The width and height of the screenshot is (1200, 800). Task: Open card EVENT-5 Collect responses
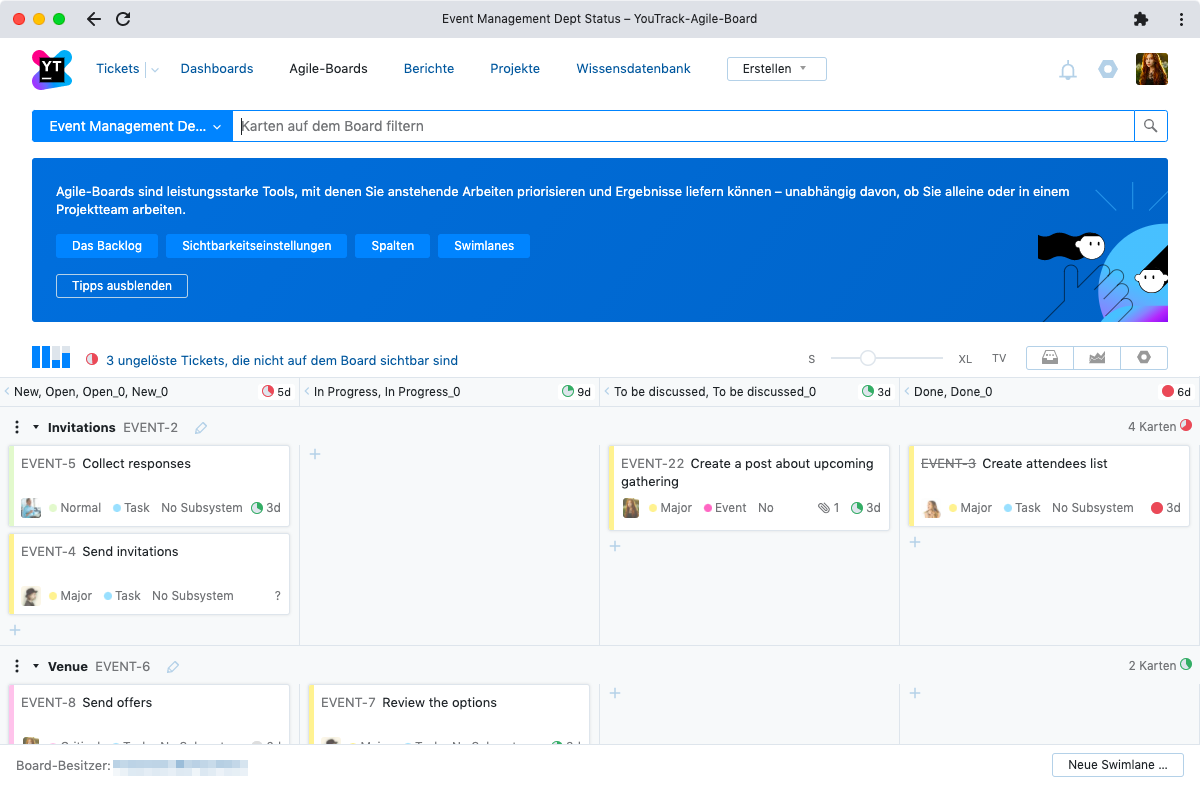point(150,486)
